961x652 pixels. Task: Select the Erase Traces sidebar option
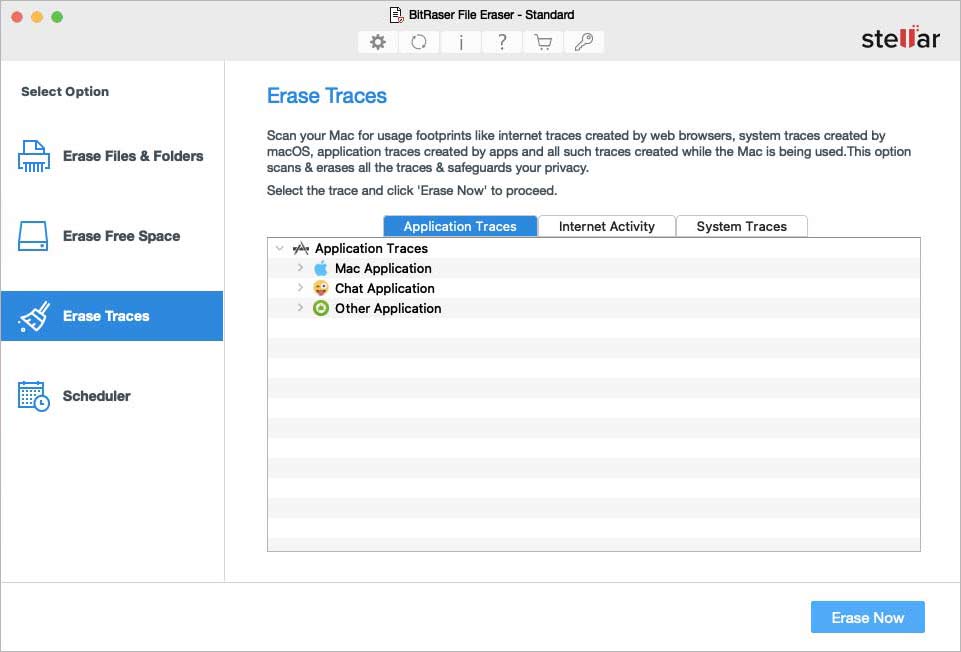(112, 316)
